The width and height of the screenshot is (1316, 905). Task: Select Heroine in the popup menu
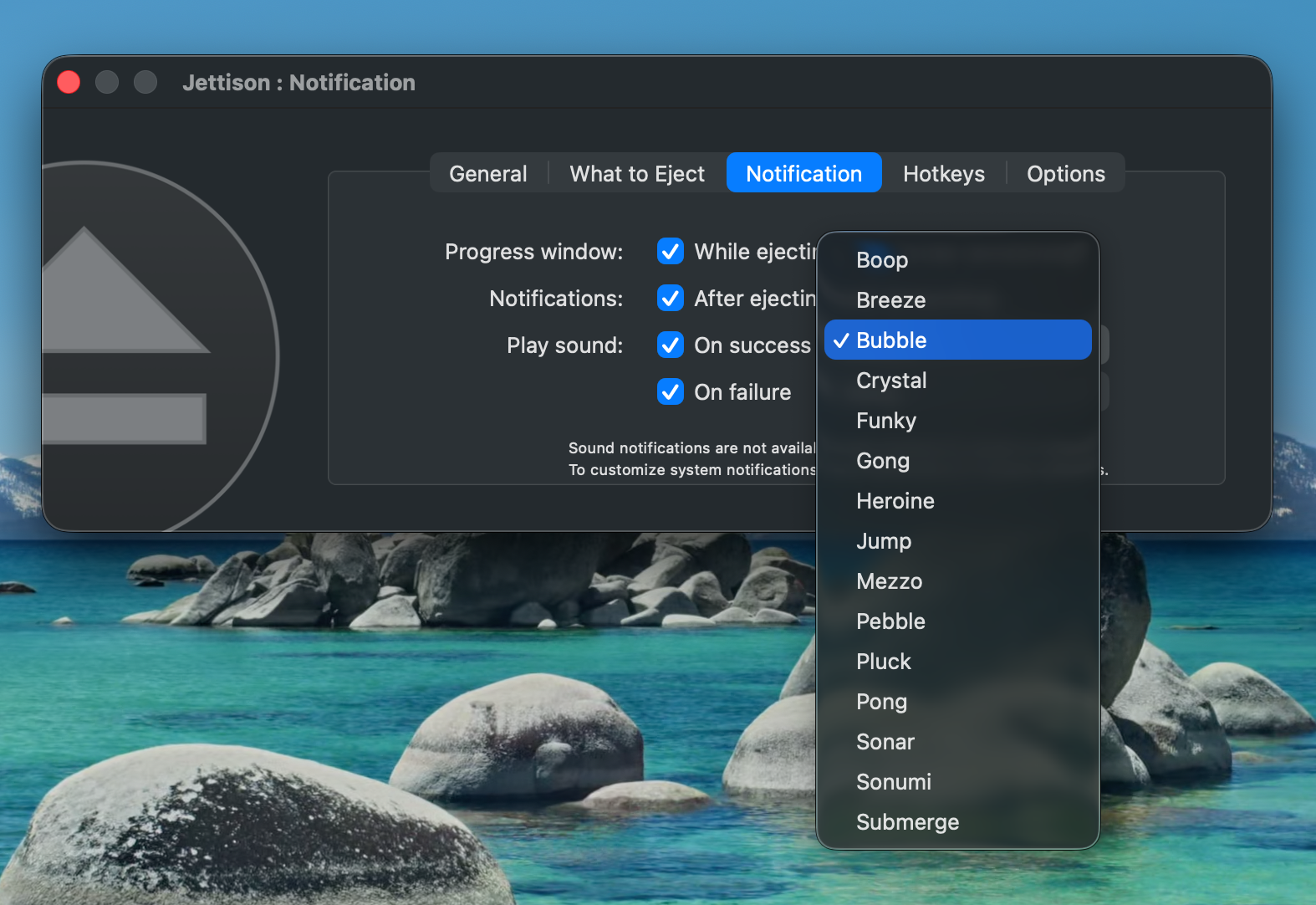click(958, 501)
